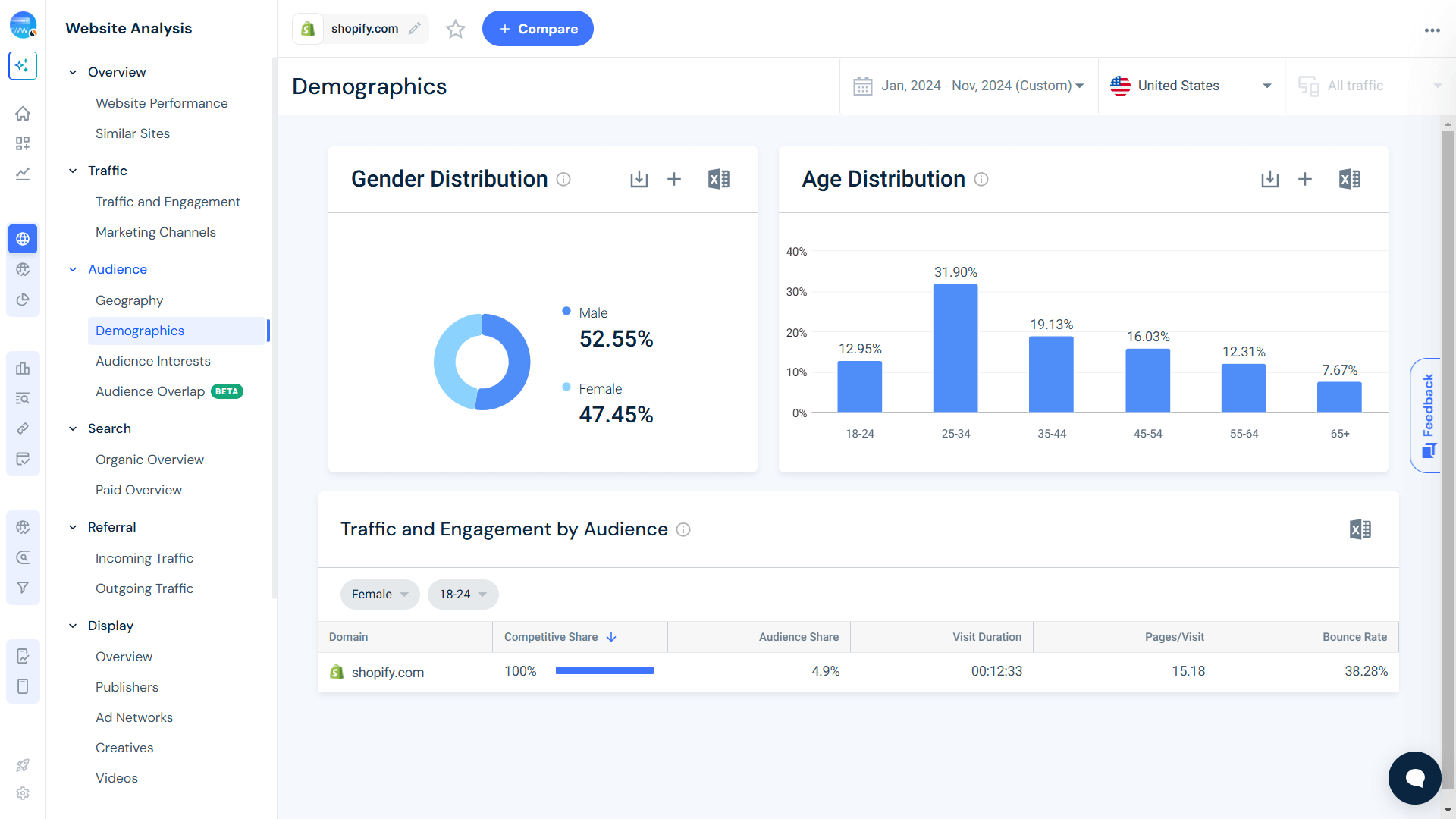Export Traffic and Engagement table to Excel
The width and height of the screenshot is (1456, 819).
click(1360, 529)
